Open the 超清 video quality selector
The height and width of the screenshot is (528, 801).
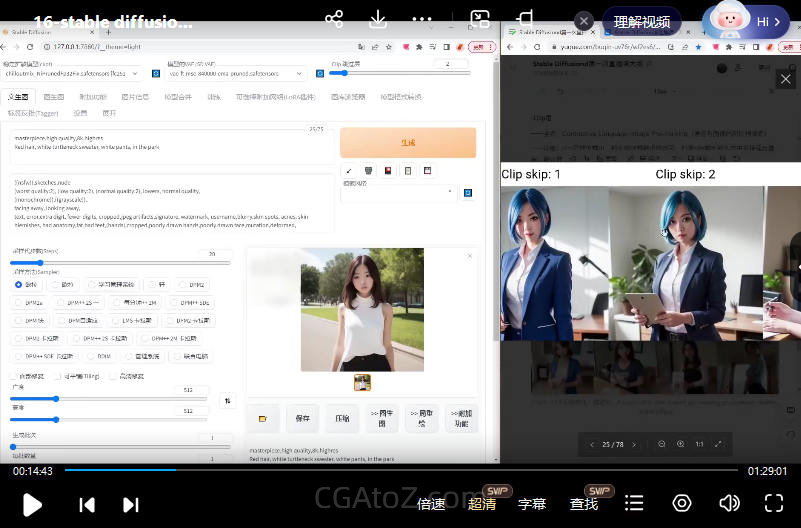[482, 504]
